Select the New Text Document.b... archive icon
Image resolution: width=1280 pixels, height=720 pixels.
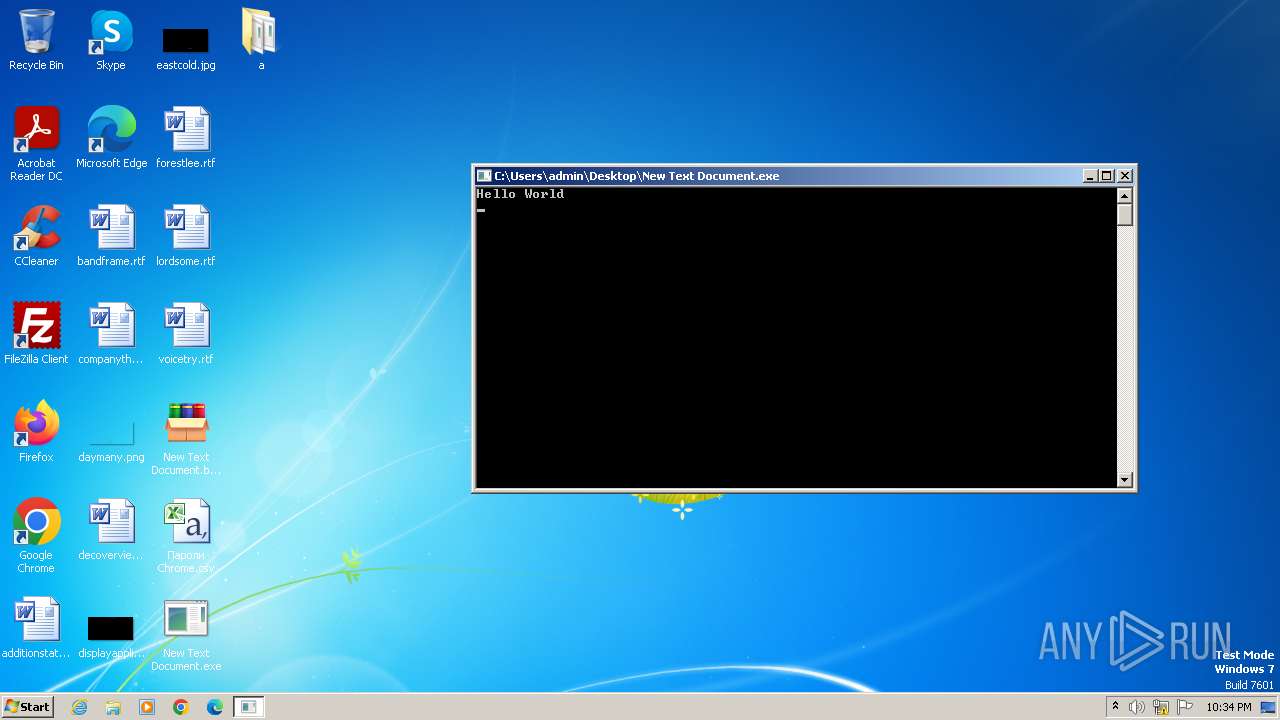tap(186, 438)
